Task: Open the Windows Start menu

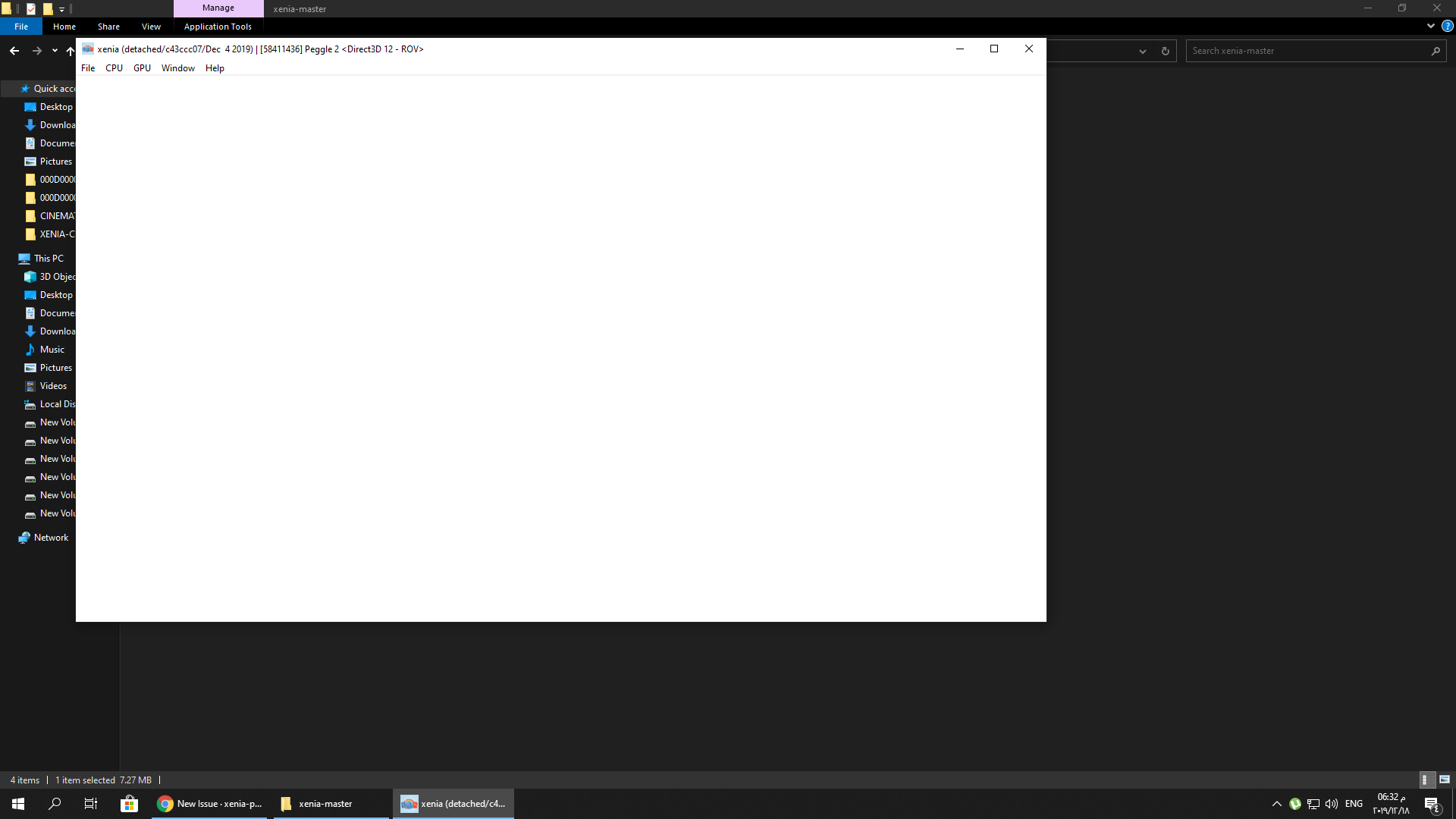Action: pos(18,804)
